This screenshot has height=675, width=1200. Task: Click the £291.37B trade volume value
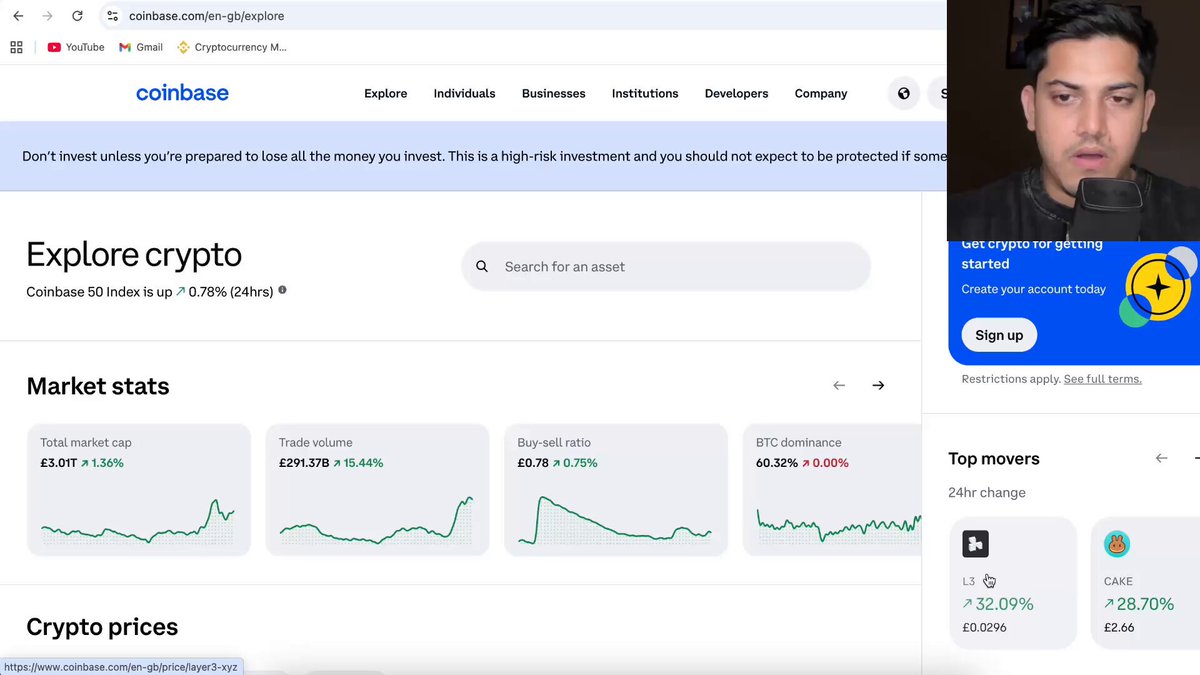click(304, 463)
